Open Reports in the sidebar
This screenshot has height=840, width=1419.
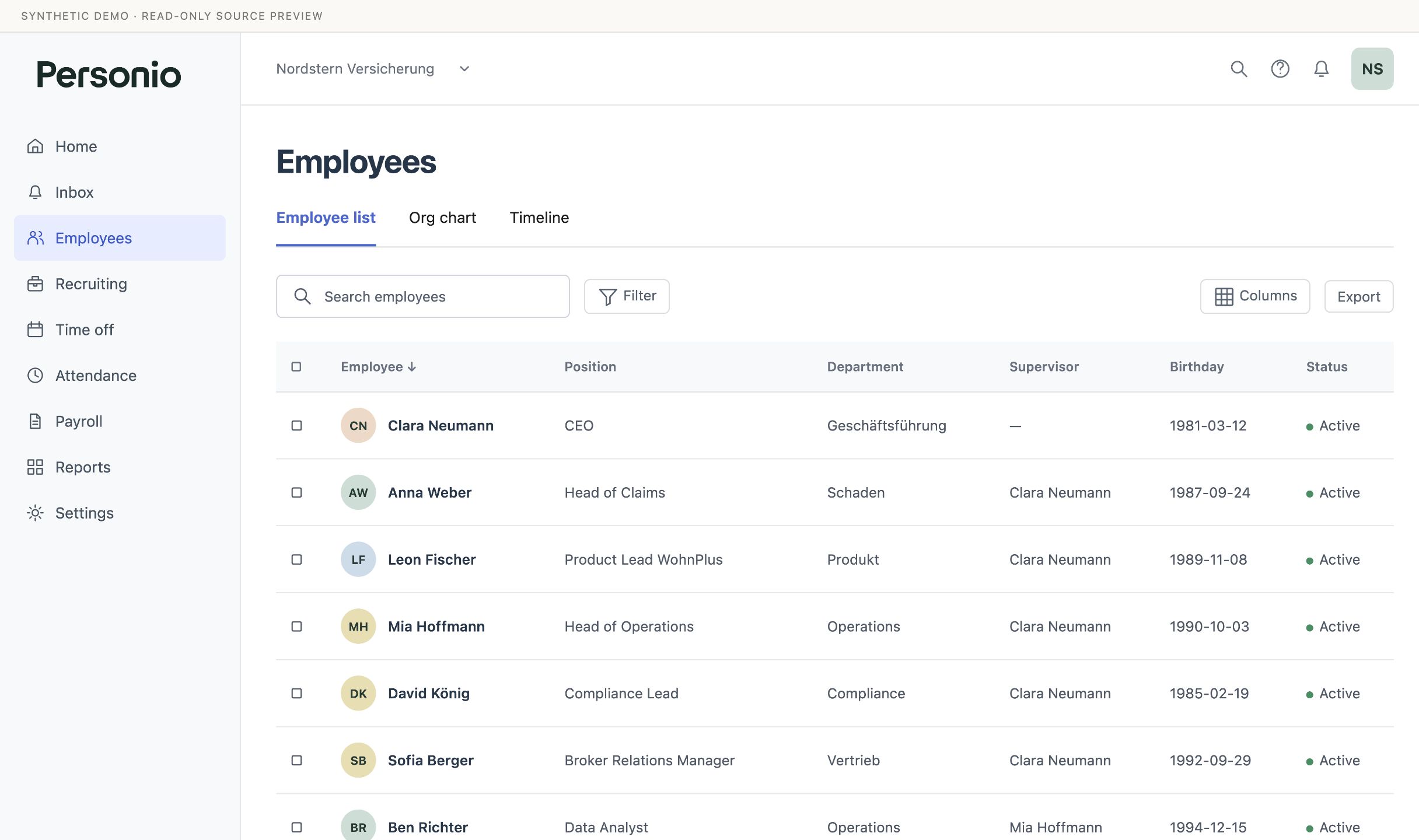pos(120,467)
